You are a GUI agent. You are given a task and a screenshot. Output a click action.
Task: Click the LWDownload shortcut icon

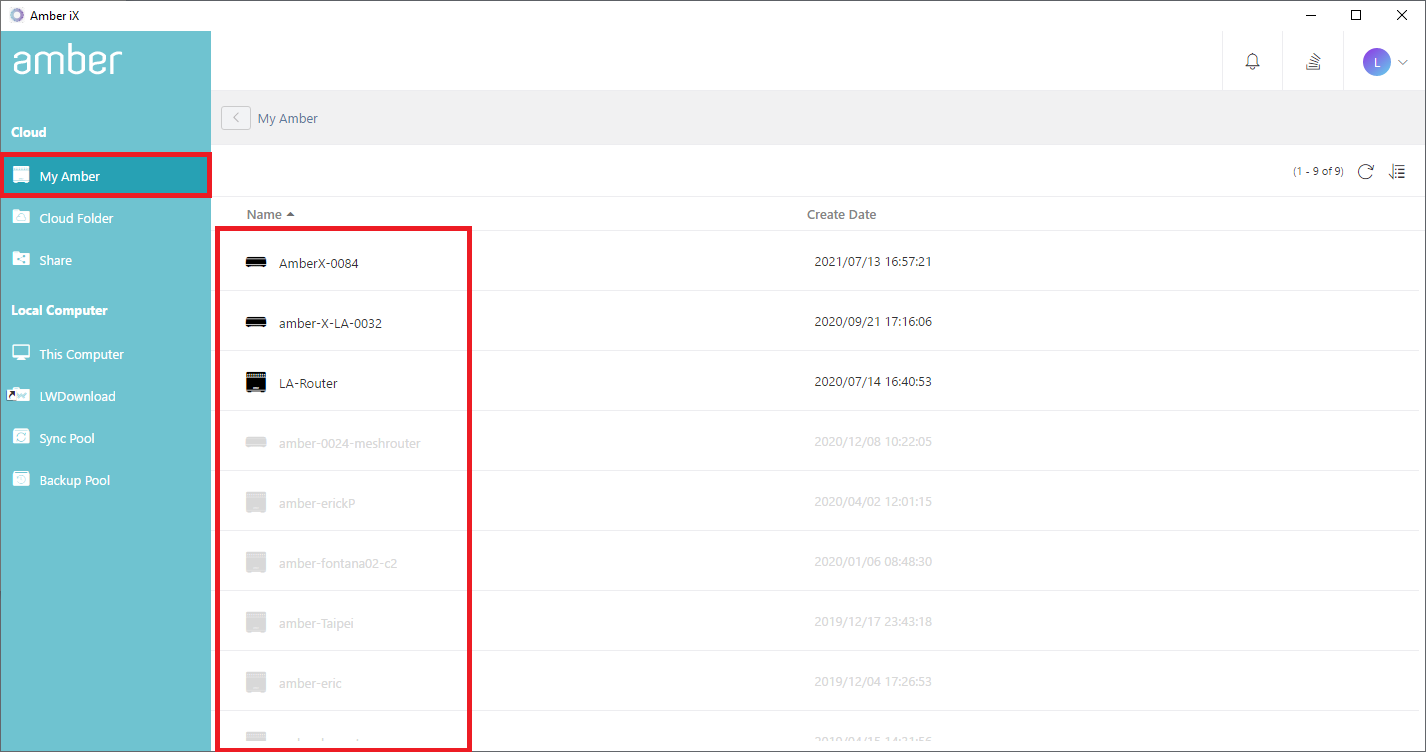coord(19,395)
